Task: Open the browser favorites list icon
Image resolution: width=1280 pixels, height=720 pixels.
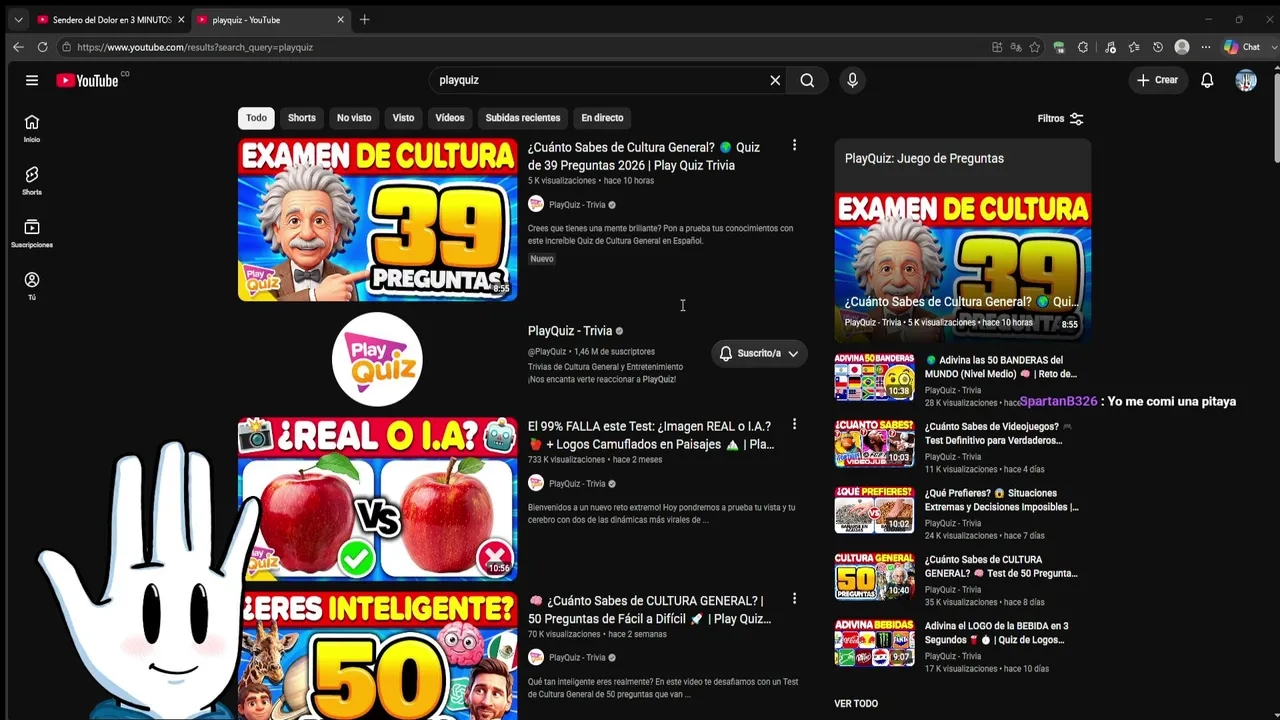Action: (1134, 47)
